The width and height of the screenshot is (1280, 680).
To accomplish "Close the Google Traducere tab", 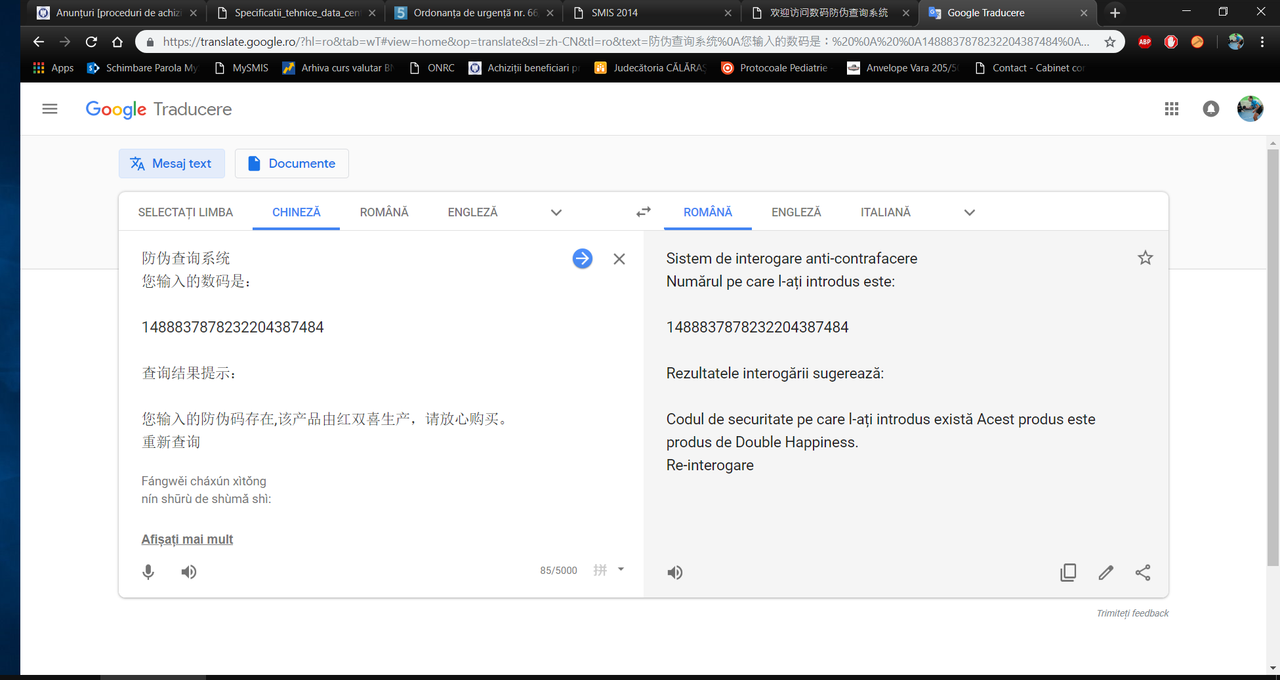I will (1084, 13).
